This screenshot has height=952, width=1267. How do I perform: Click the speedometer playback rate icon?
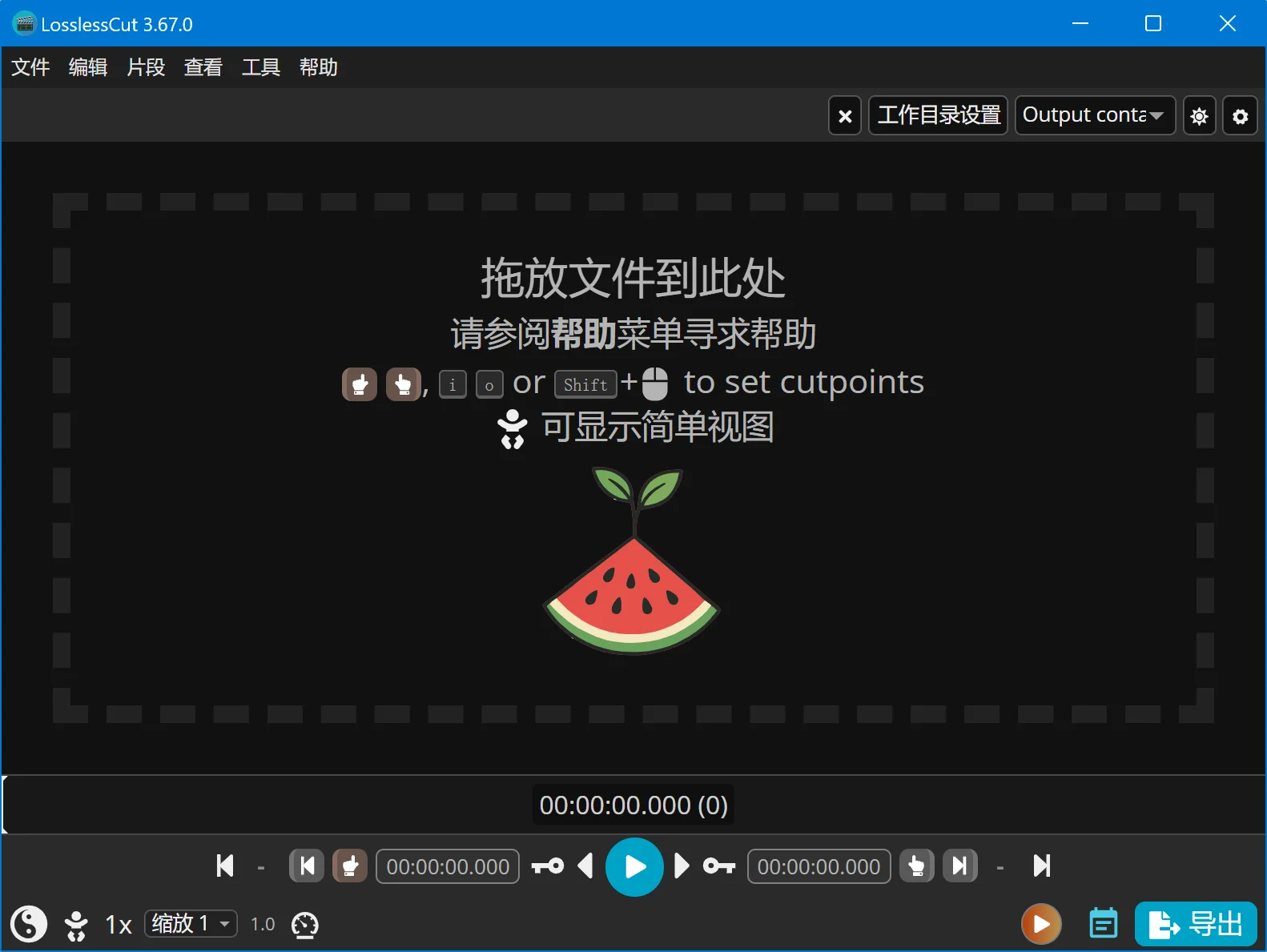point(305,925)
